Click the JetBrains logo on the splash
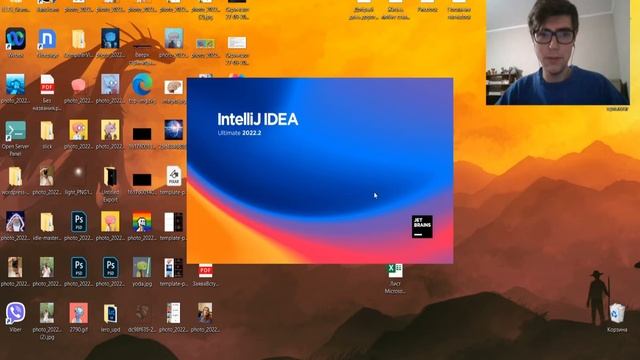This screenshot has height=360, width=640. click(x=422, y=227)
